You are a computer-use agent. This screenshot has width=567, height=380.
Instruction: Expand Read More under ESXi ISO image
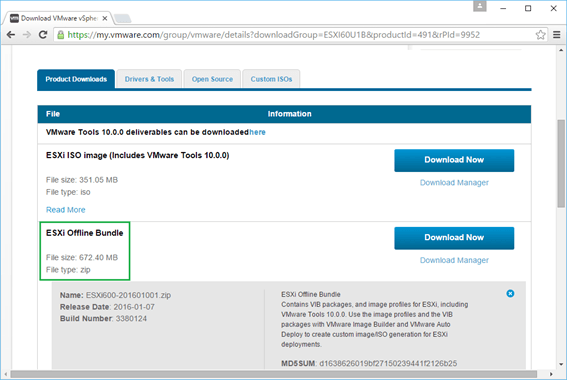point(65,210)
